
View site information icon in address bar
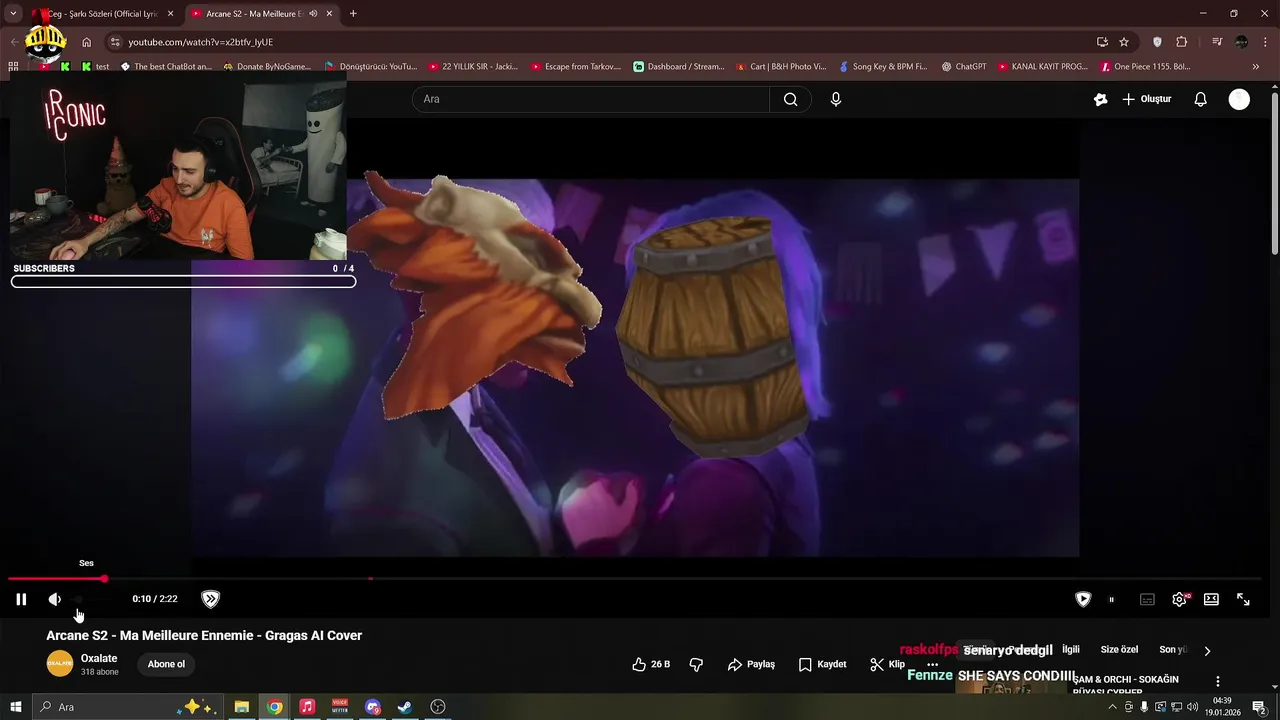(115, 42)
